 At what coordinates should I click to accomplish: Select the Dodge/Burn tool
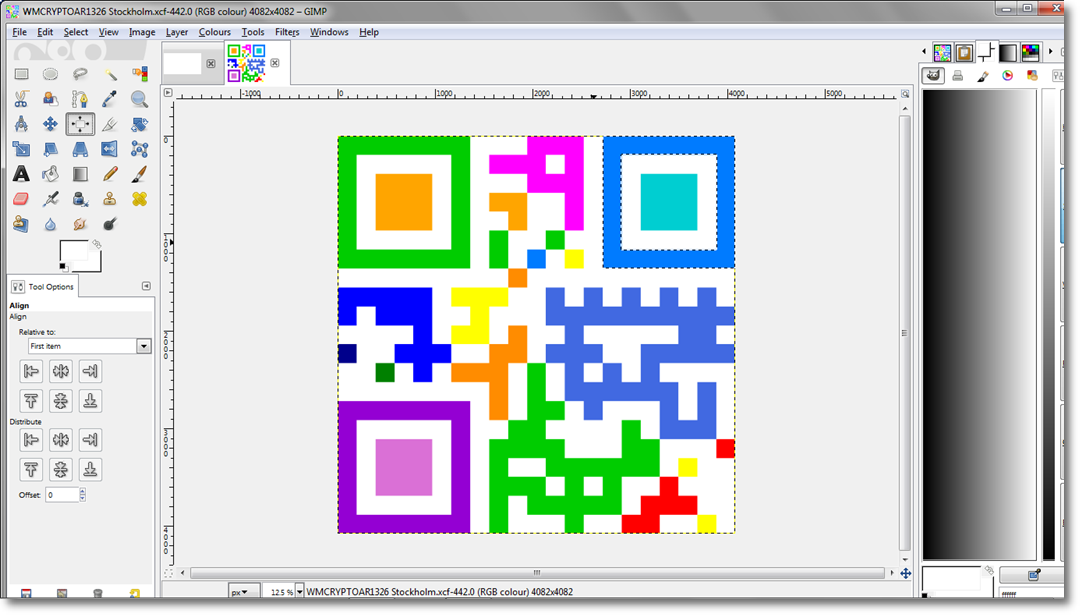click(x=110, y=224)
